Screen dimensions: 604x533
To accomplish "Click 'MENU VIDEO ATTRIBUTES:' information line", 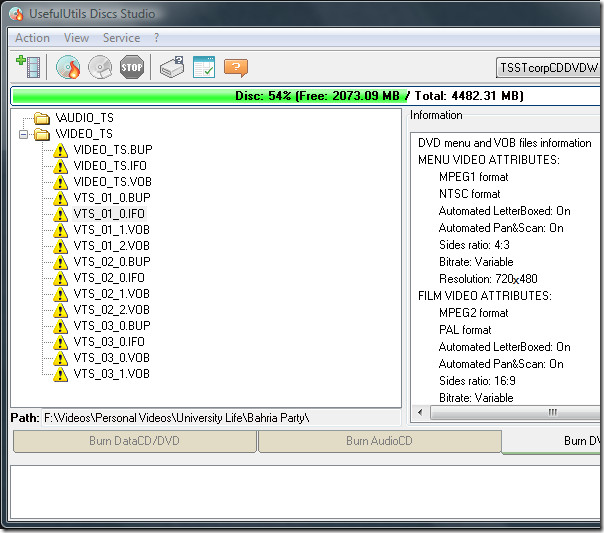I will (x=489, y=159).
